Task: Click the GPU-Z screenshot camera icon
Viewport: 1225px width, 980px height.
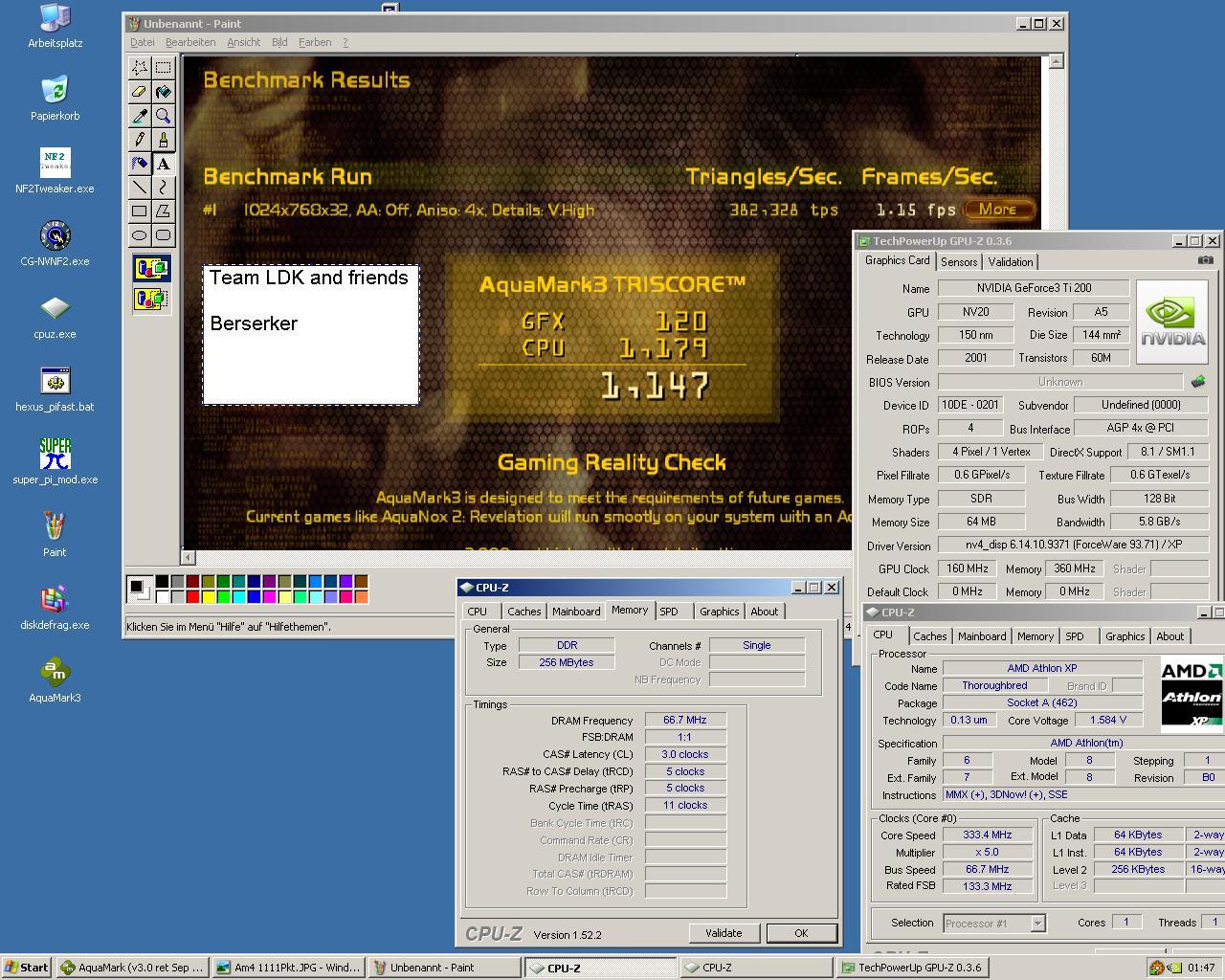Action: point(1206,260)
